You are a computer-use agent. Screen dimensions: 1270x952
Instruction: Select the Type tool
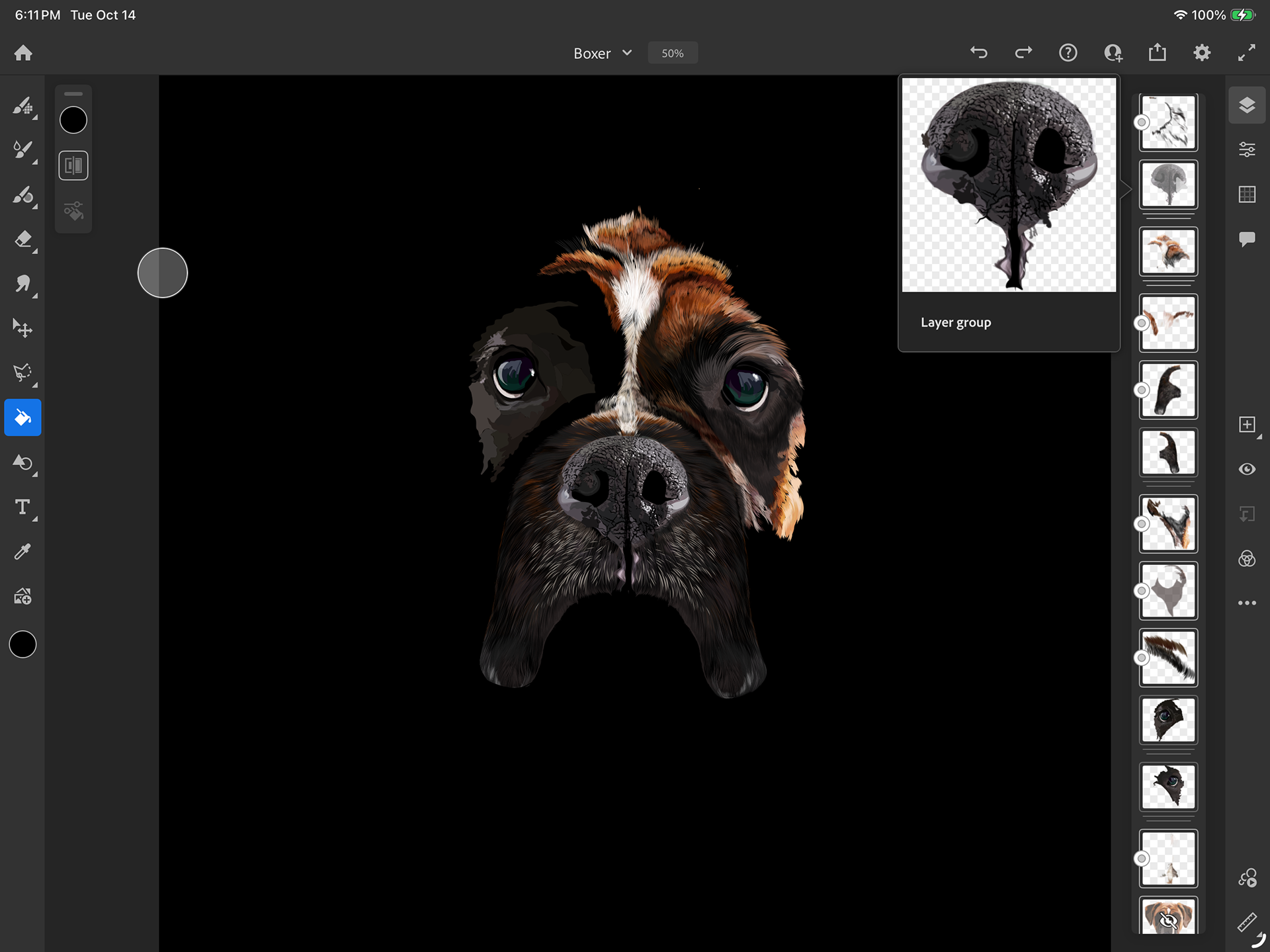click(23, 507)
